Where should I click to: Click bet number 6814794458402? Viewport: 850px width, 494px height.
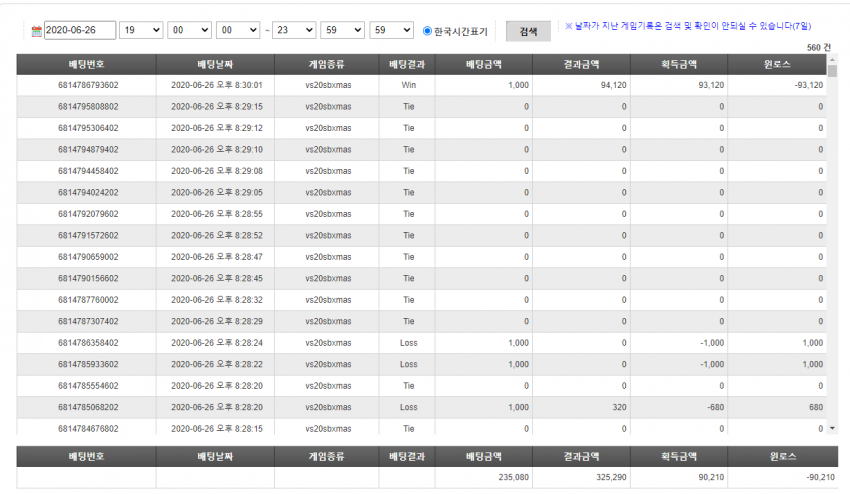[x=88, y=171]
